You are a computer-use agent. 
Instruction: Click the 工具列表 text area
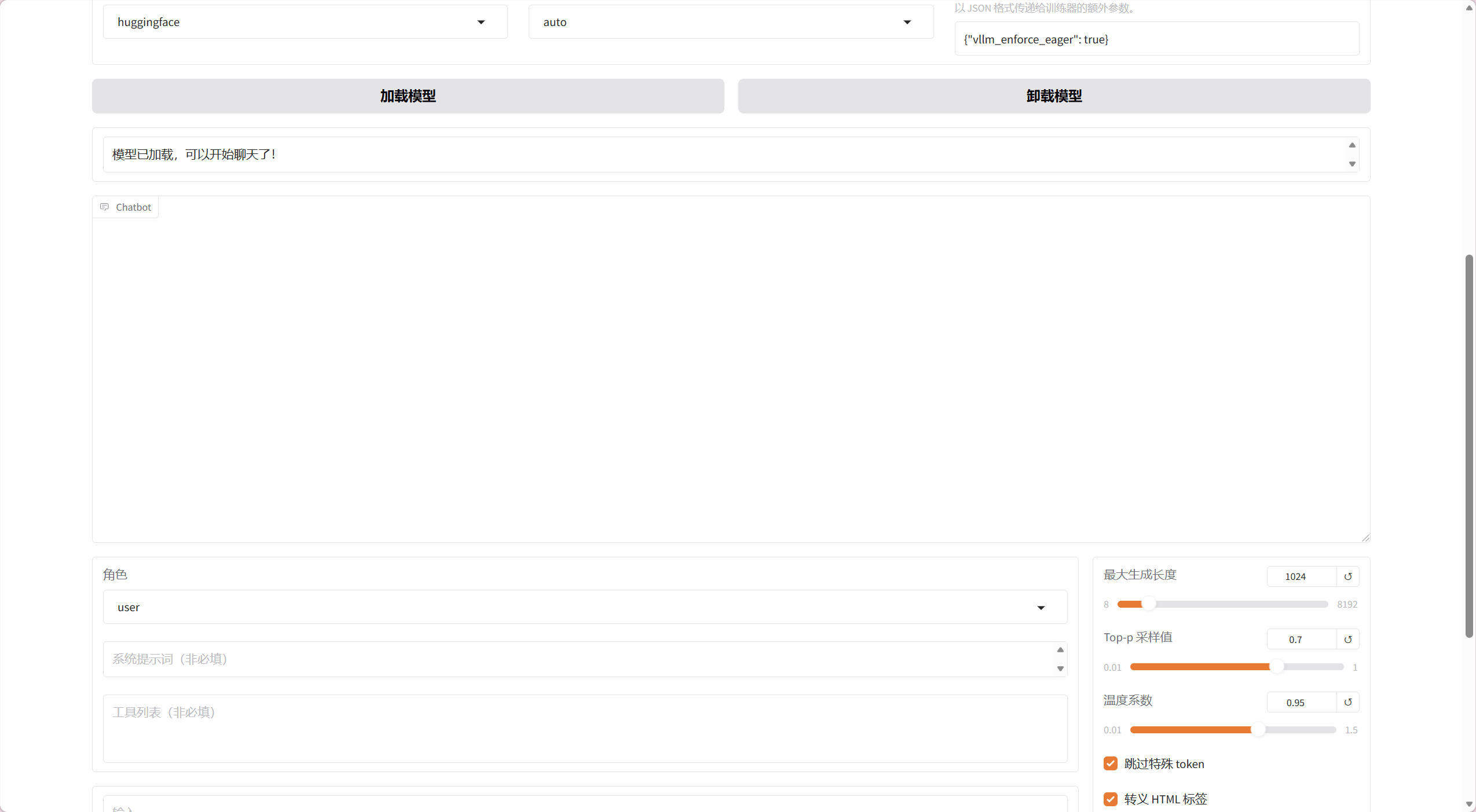click(x=585, y=729)
